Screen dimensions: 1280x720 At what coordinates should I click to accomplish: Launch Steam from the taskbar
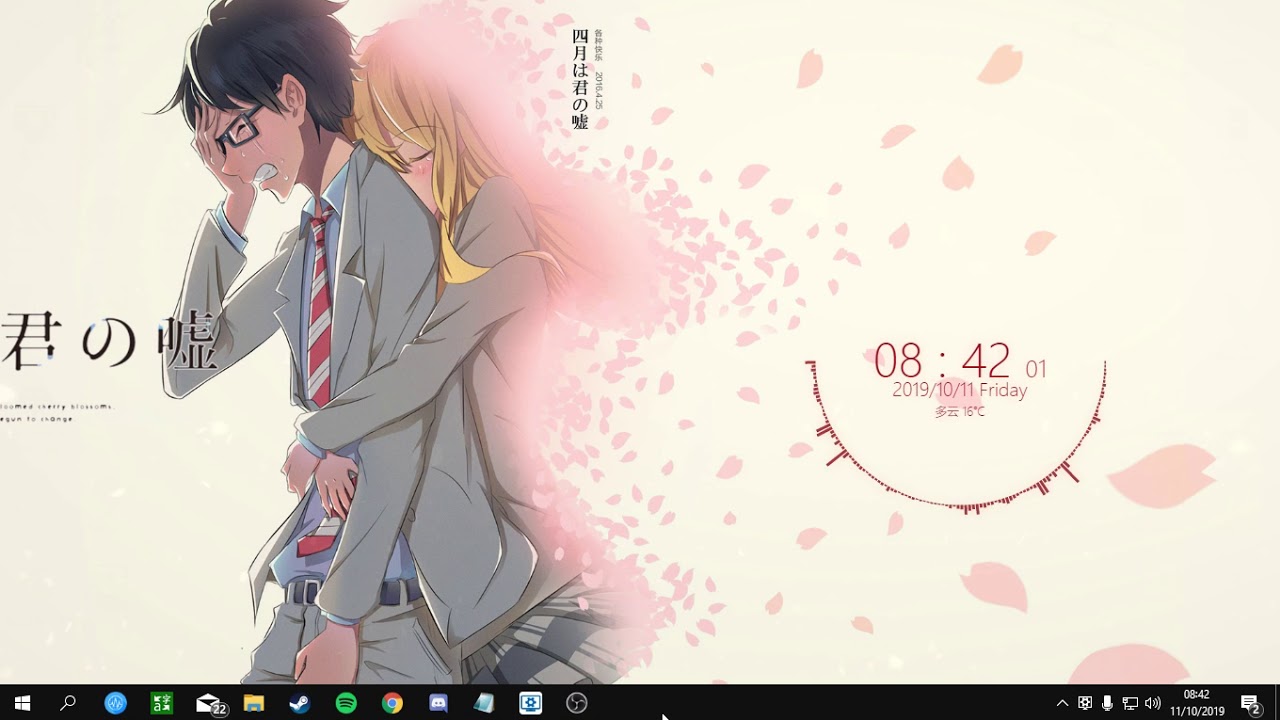[x=300, y=703]
